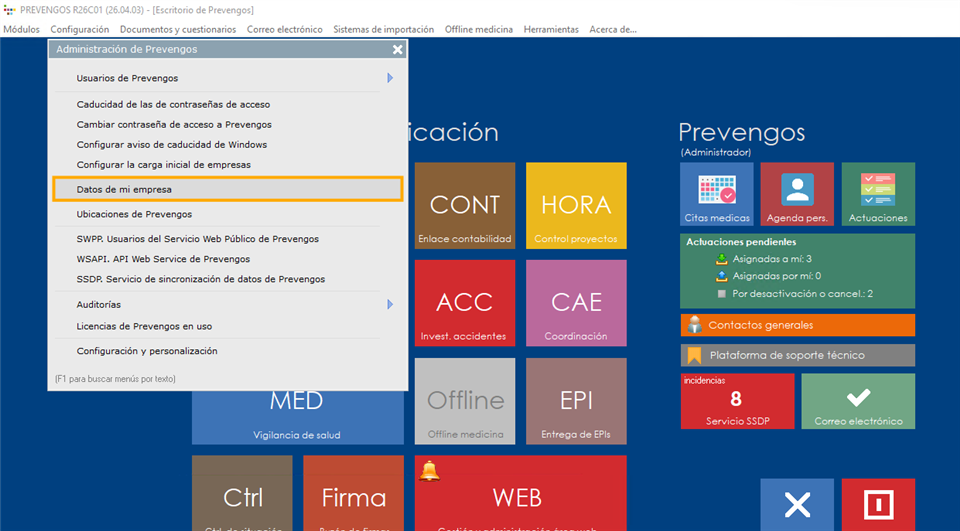Select Datos de mi empresa menu entry

[x=227, y=189]
